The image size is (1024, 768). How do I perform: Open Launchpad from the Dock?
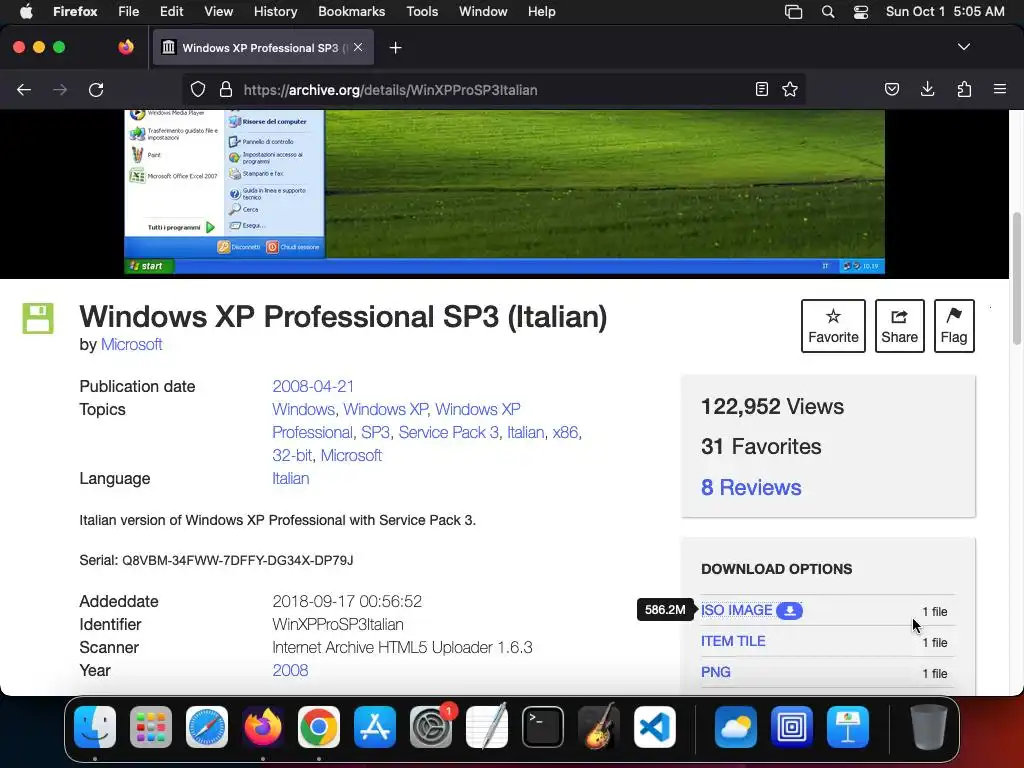click(151, 727)
